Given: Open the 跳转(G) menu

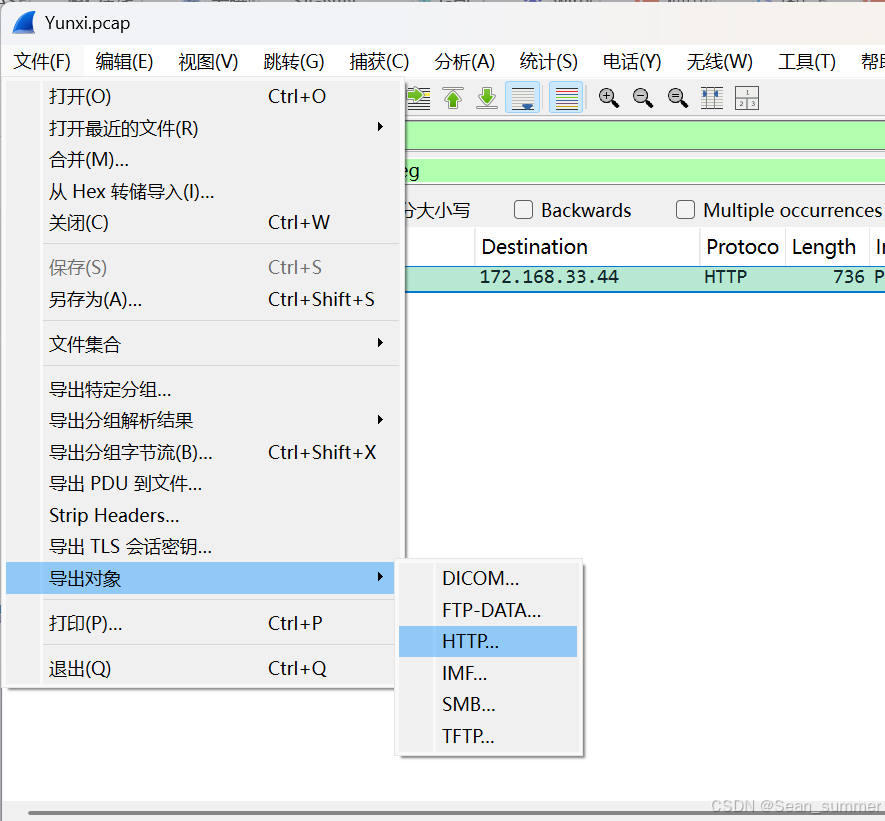Looking at the screenshot, I should [x=293, y=61].
